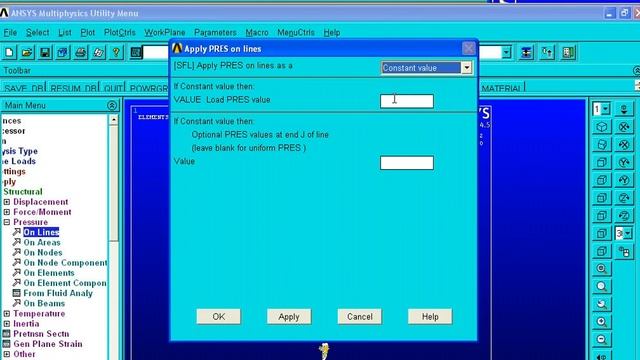The height and width of the screenshot is (360, 640).
Task: Rotate model about positive Z axis icon
Action: click(x=624, y=198)
